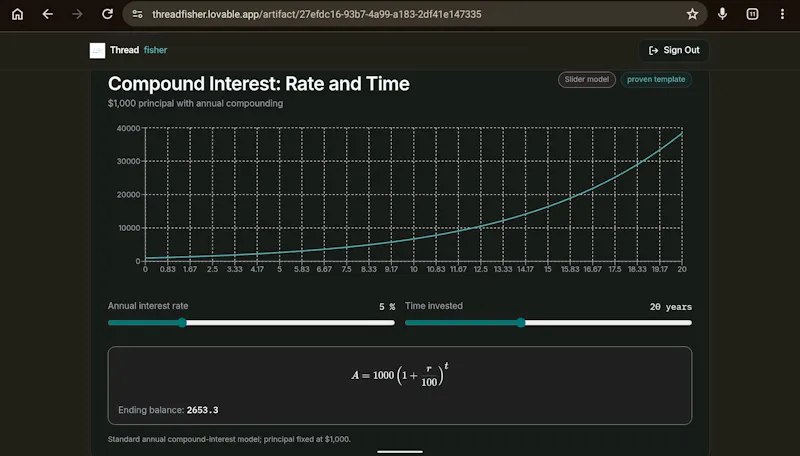Adjust the Annual interest rate slider handle
The height and width of the screenshot is (456, 800).
(x=182, y=323)
